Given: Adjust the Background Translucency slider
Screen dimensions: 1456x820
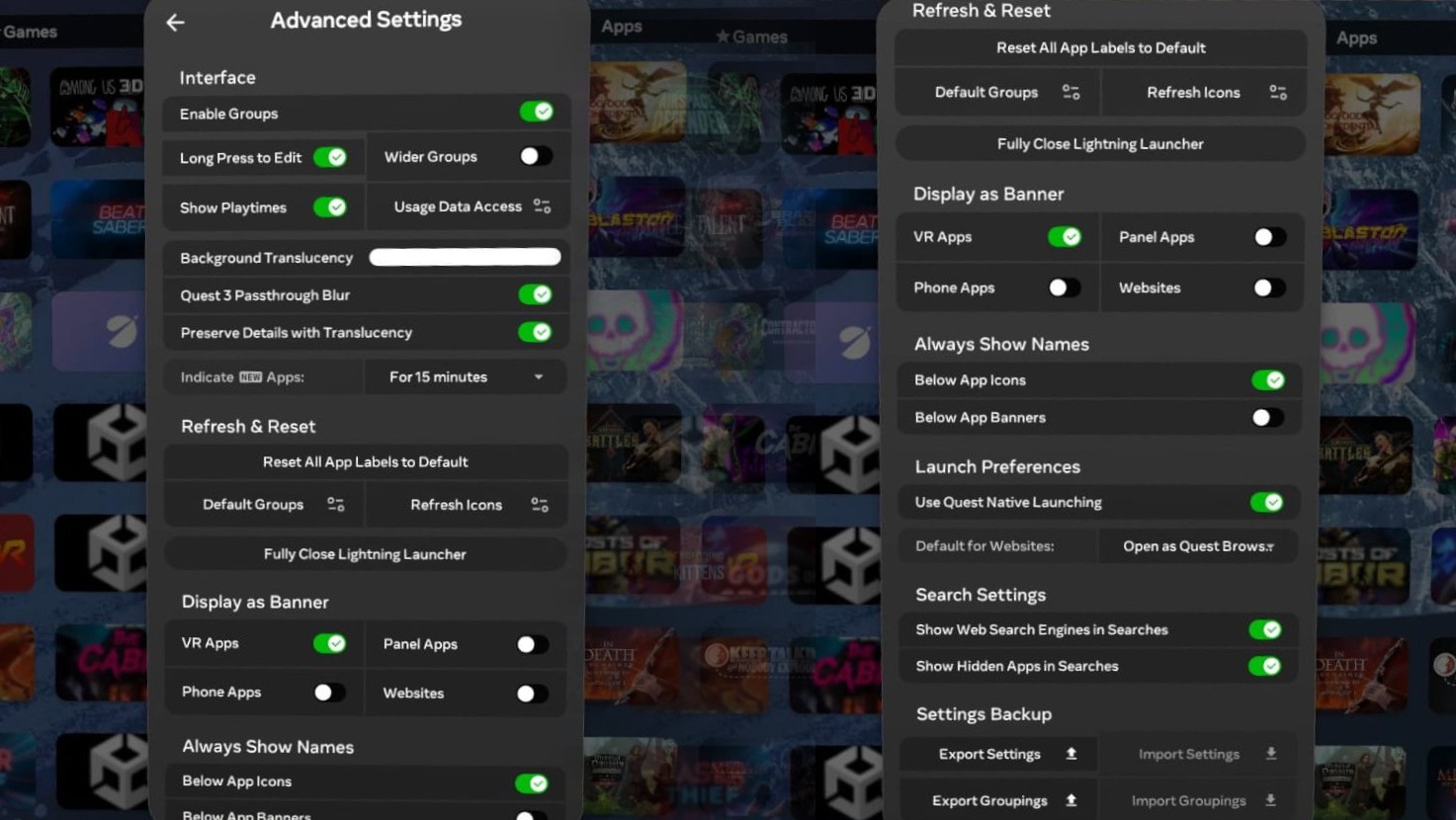Looking at the screenshot, I should click(465, 257).
